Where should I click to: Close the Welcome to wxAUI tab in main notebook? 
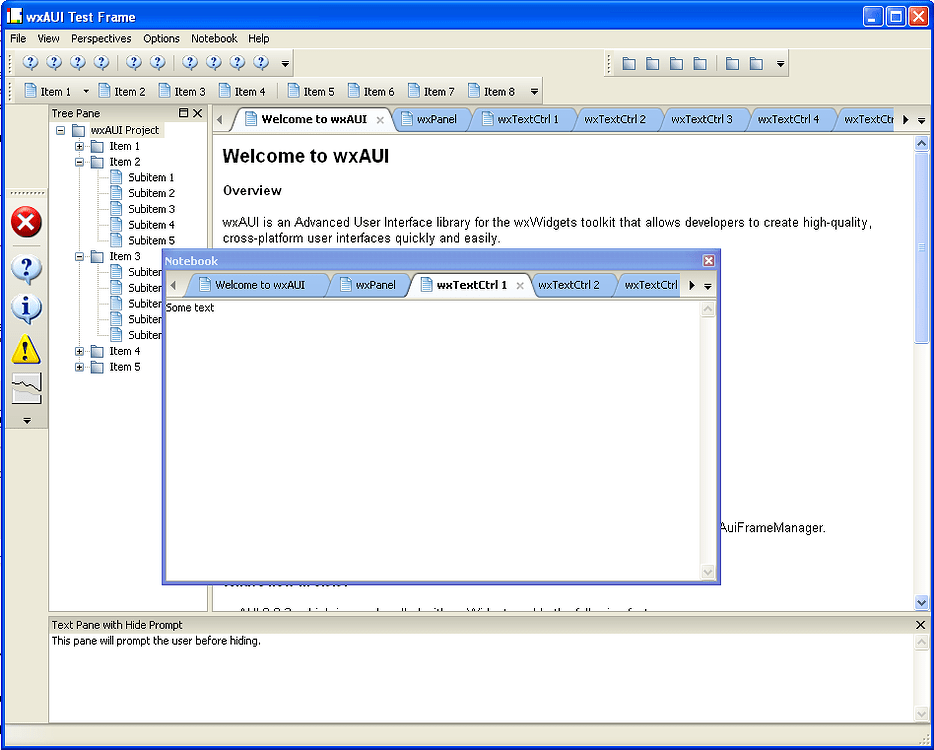pyautogui.click(x=380, y=120)
